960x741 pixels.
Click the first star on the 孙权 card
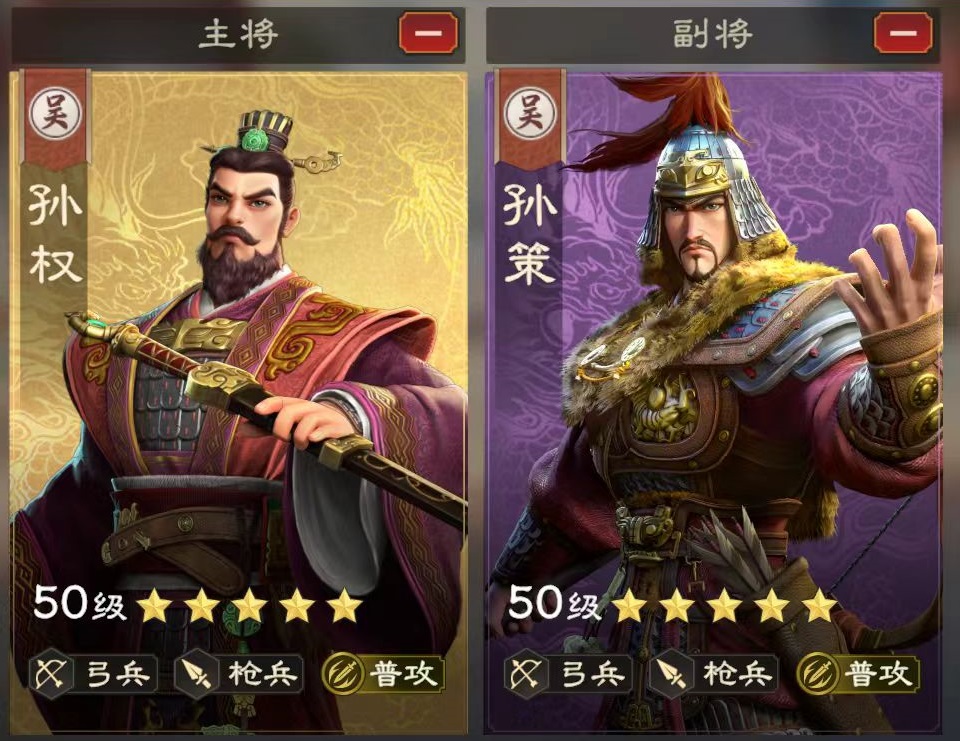154,606
